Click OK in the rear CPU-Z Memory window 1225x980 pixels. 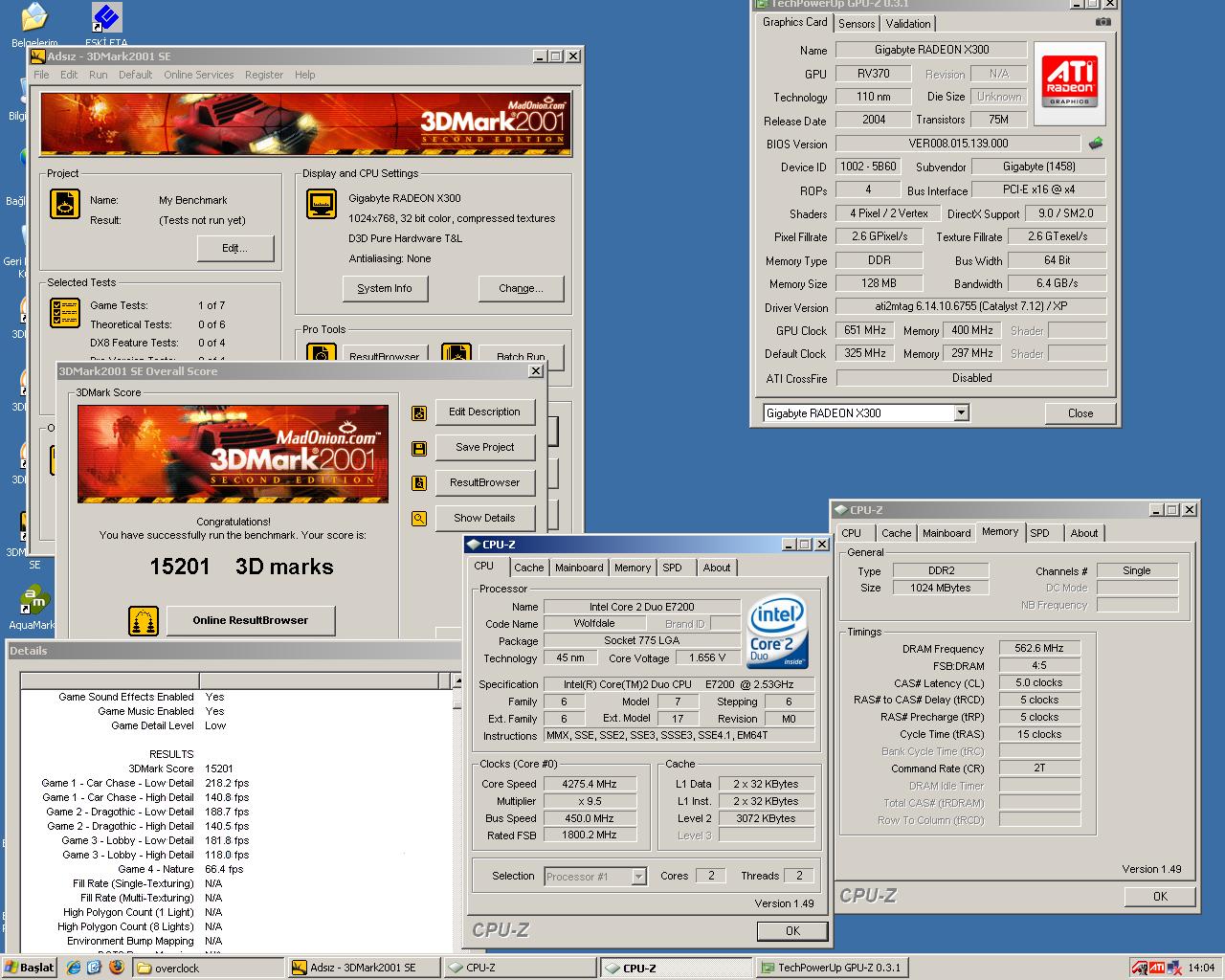pos(1160,897)
